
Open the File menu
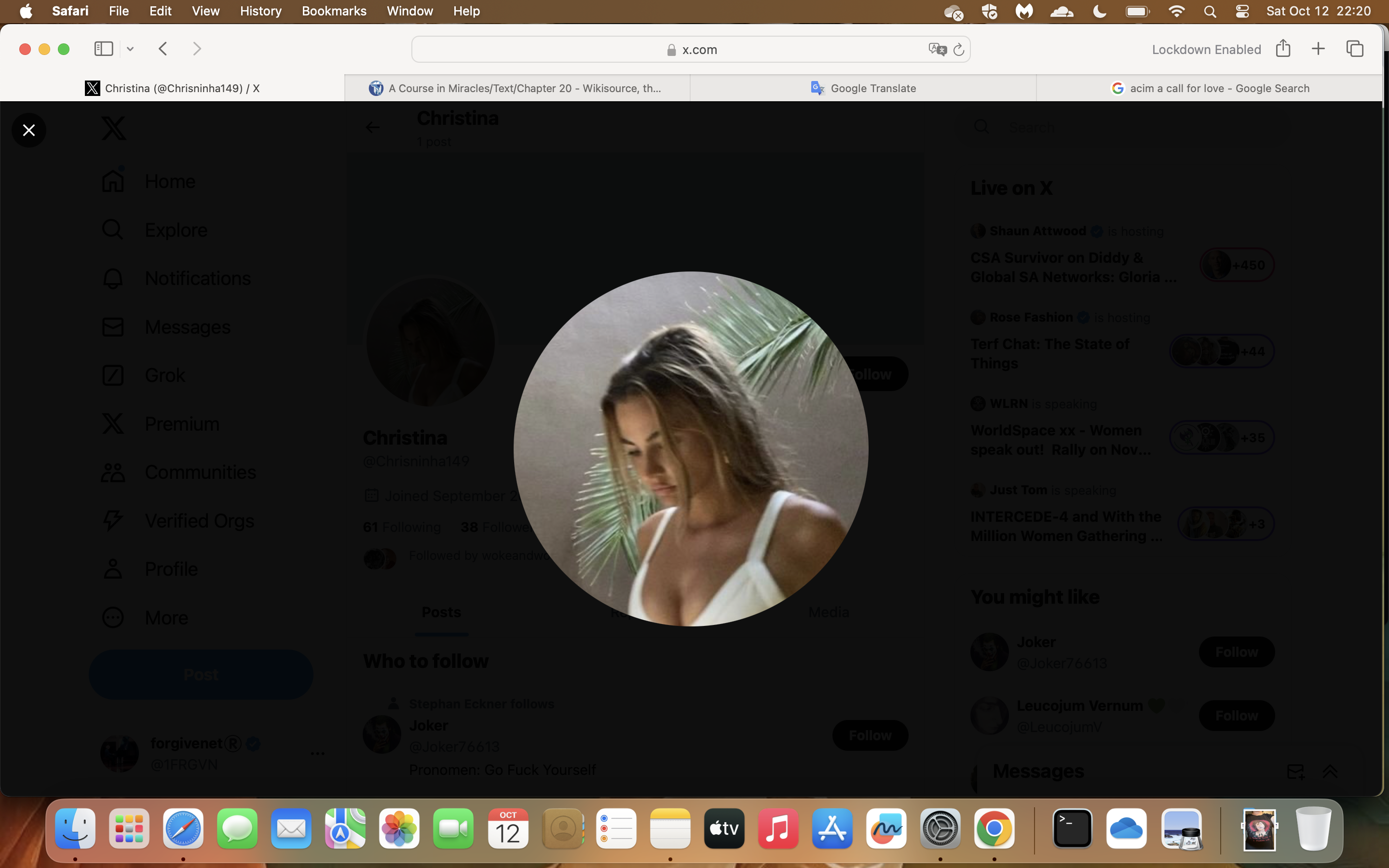(x=119, y=12)
